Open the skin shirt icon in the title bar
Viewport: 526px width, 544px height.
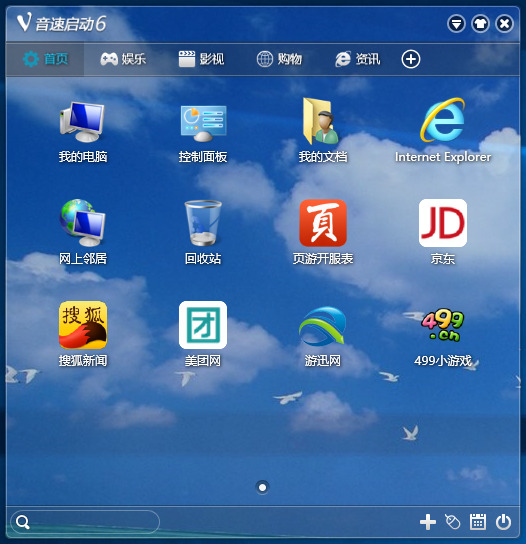click(x=480, y=24)
